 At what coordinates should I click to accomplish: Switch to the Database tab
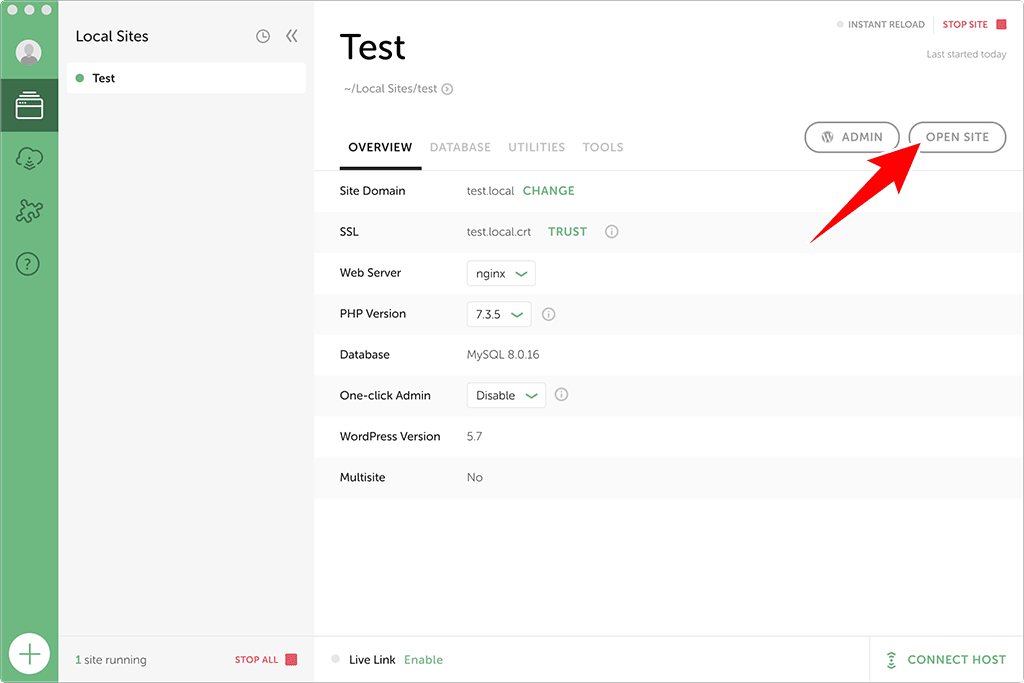click(460, 148)
